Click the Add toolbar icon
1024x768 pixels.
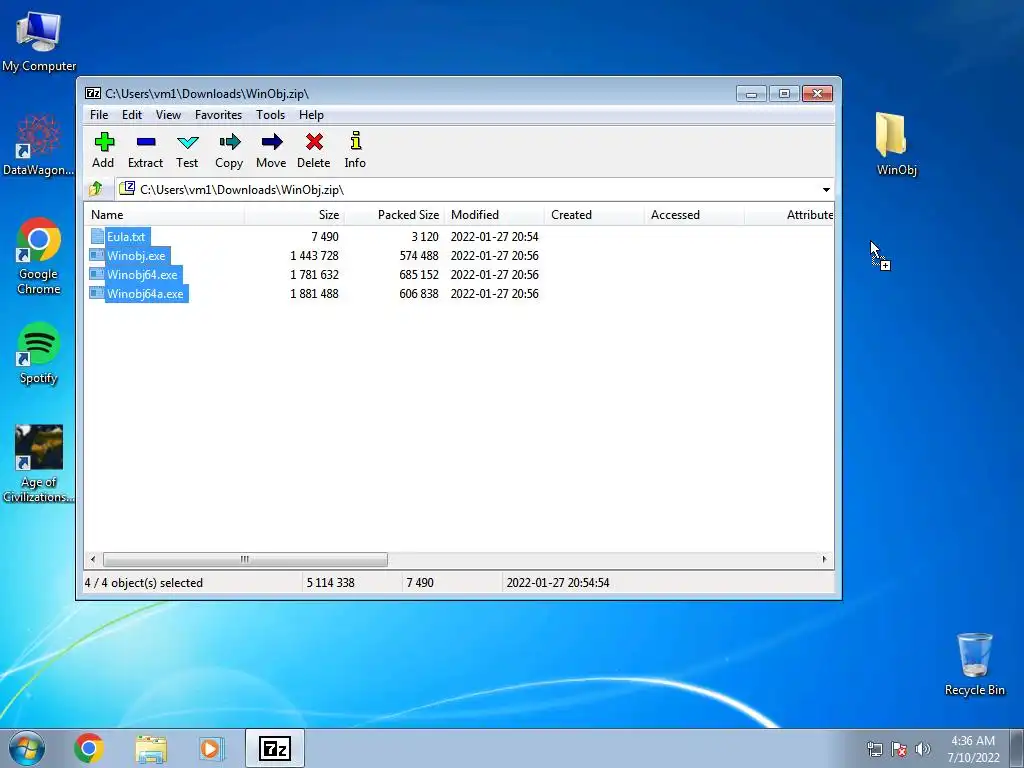click(x=104, y=142)
